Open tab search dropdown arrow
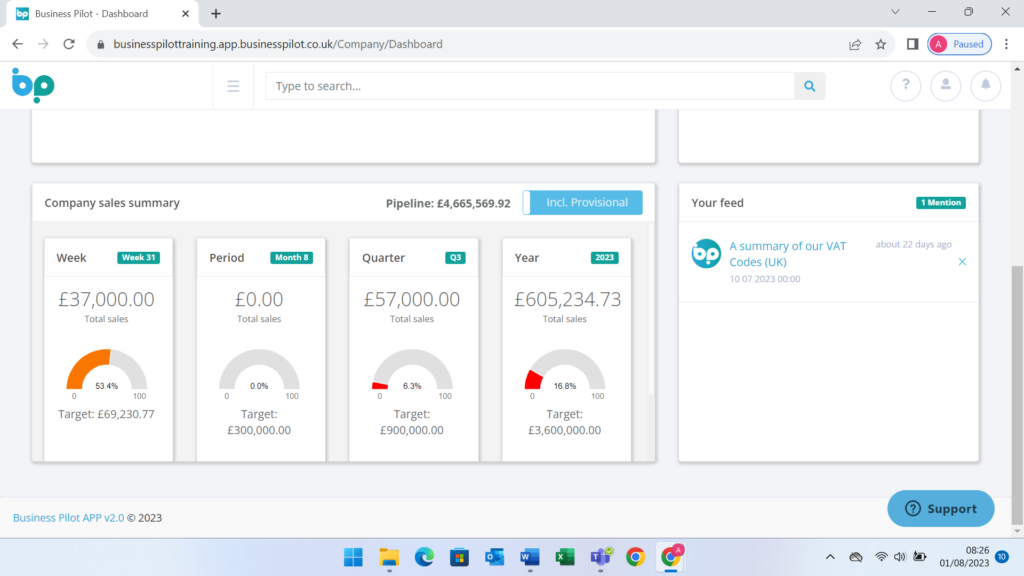The width and height of the screenshot is (1024, 576). [x=895, y=12]
